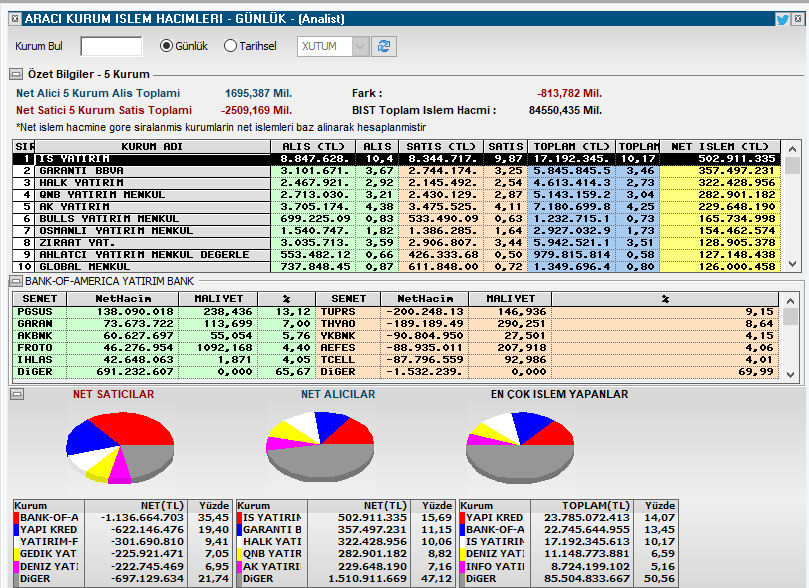The width and height of the screenshot is (809, 588).
Task: Sort by KURUM ADI column header
Action: 152,146
